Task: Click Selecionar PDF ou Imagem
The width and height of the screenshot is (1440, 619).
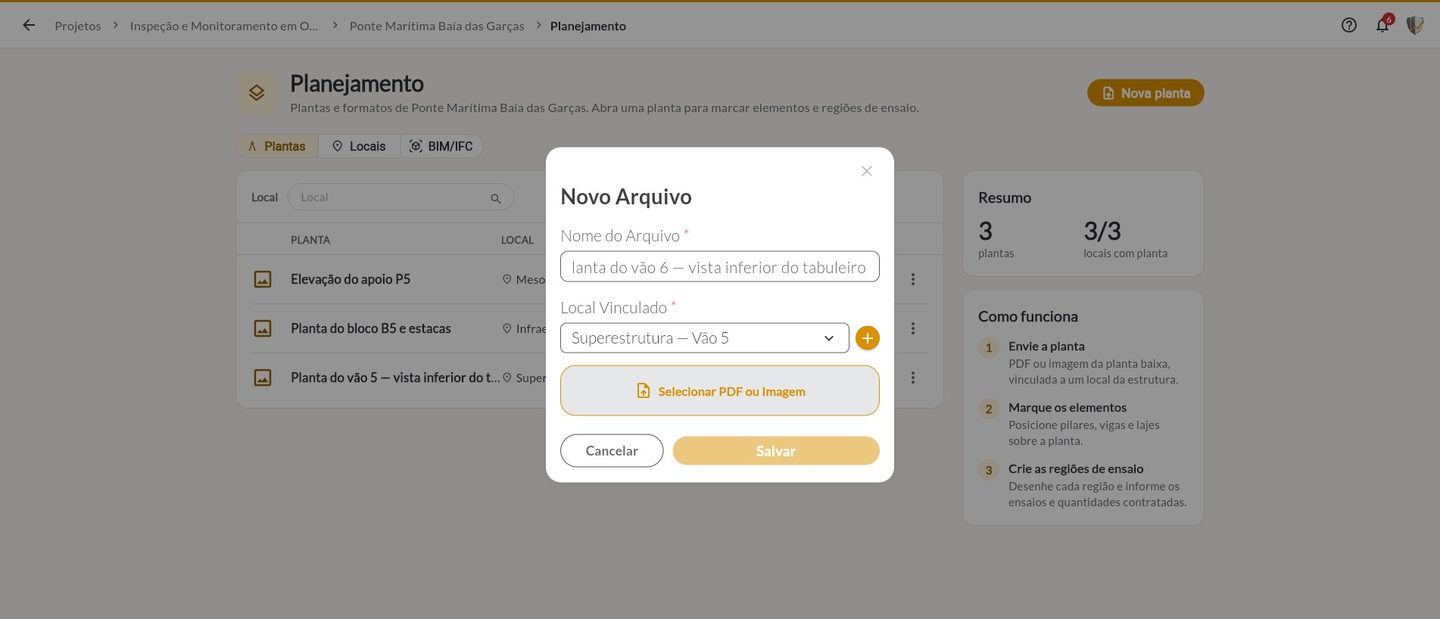Action: (x=720, y=391)
